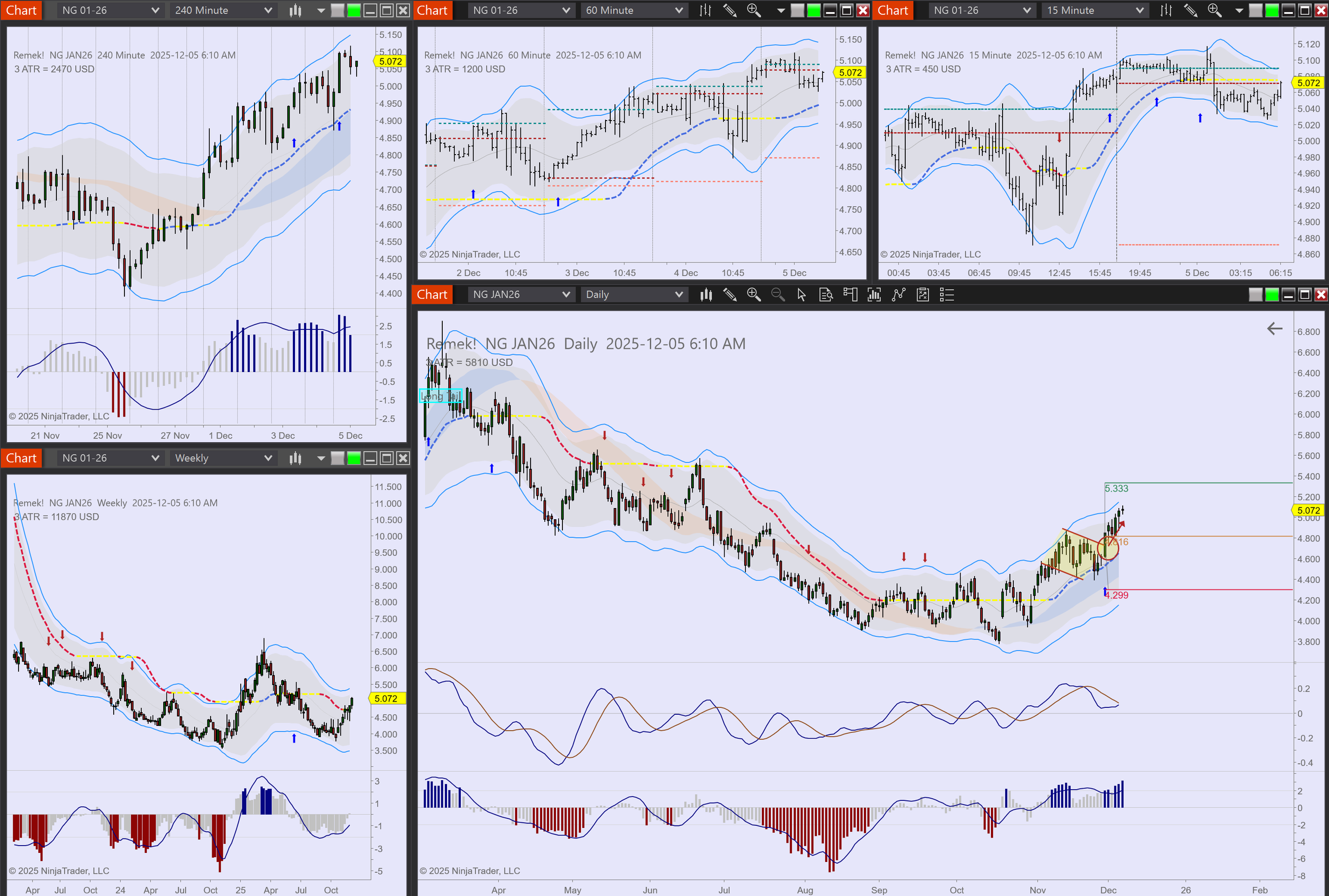Open bar type icon in 60 Minute chart
1329x896 pixels.
pos(705,10)
